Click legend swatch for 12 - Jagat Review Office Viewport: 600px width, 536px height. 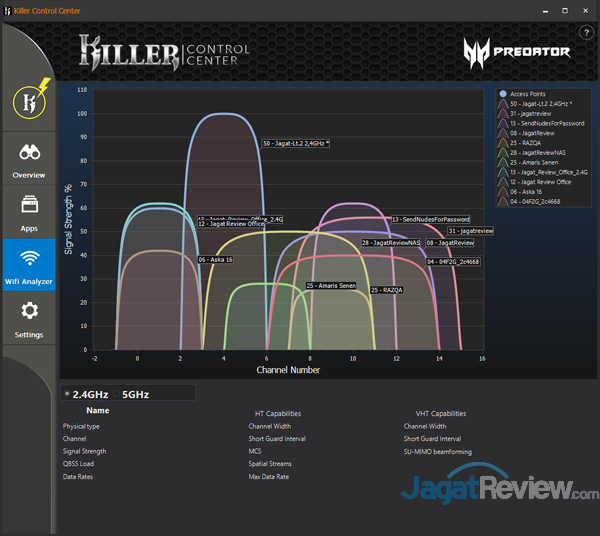pos(503,182)
